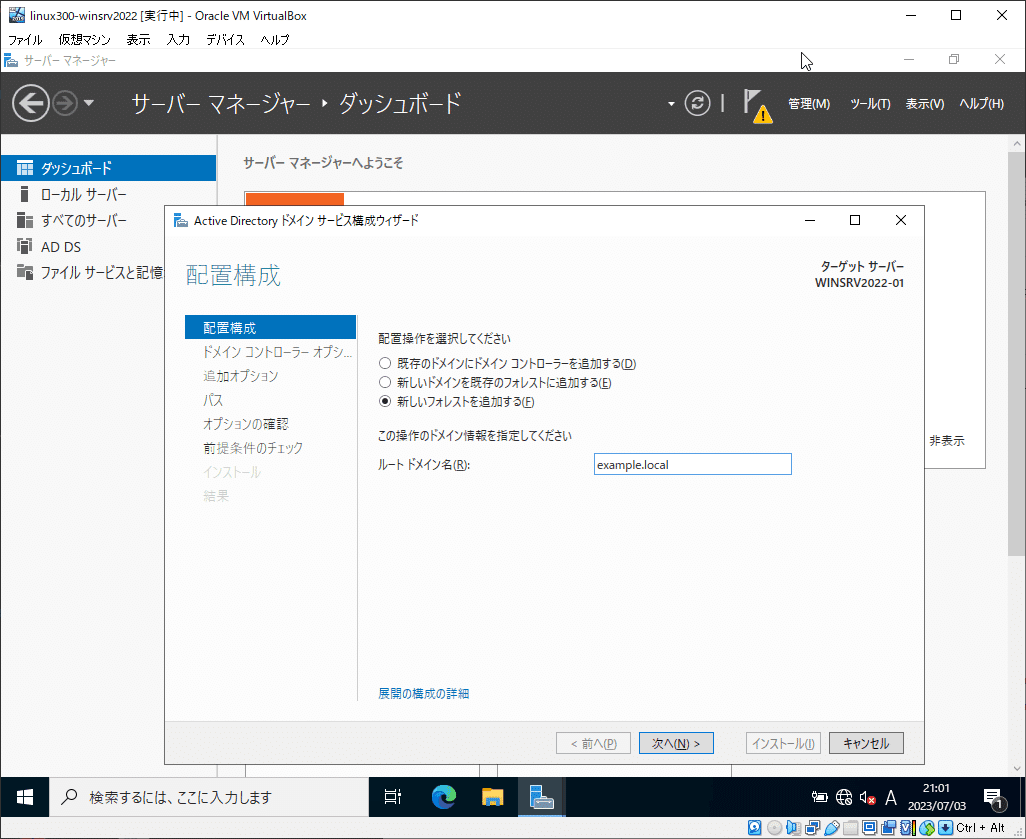1026x839 pixels.
Task: Click VirtualBox audio status icon
Action: tap(794, 828)
